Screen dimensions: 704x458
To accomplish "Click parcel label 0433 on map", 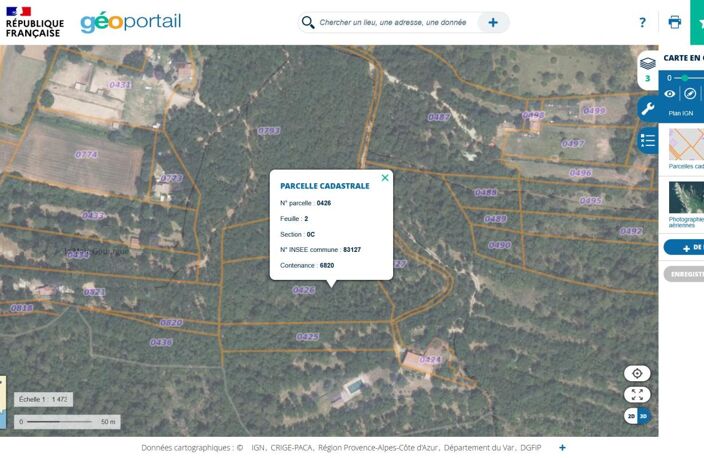I will 93,216.
